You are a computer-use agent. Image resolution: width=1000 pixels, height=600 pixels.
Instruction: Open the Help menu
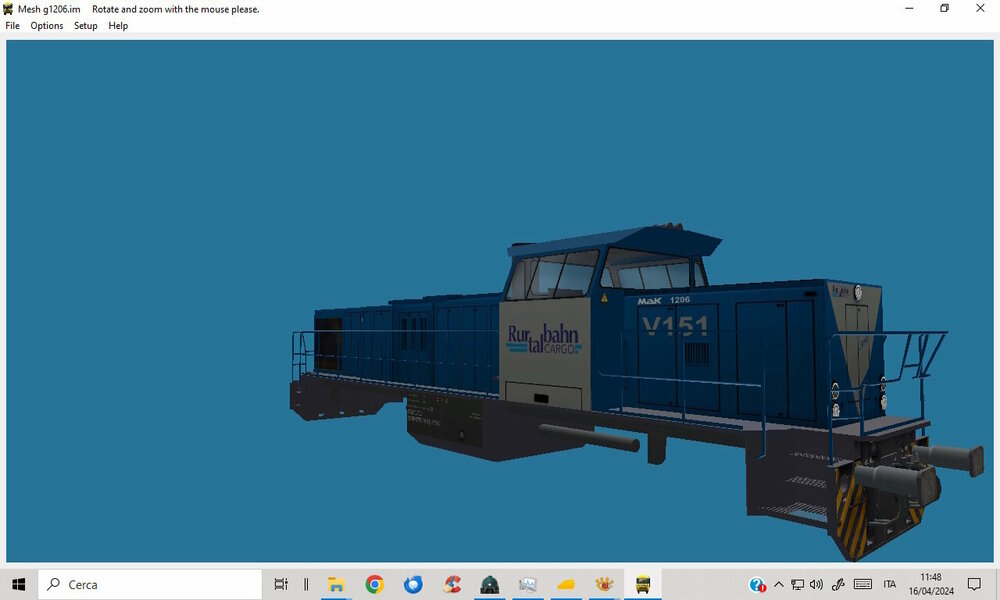pyautogui.click(x=118, y=26)
